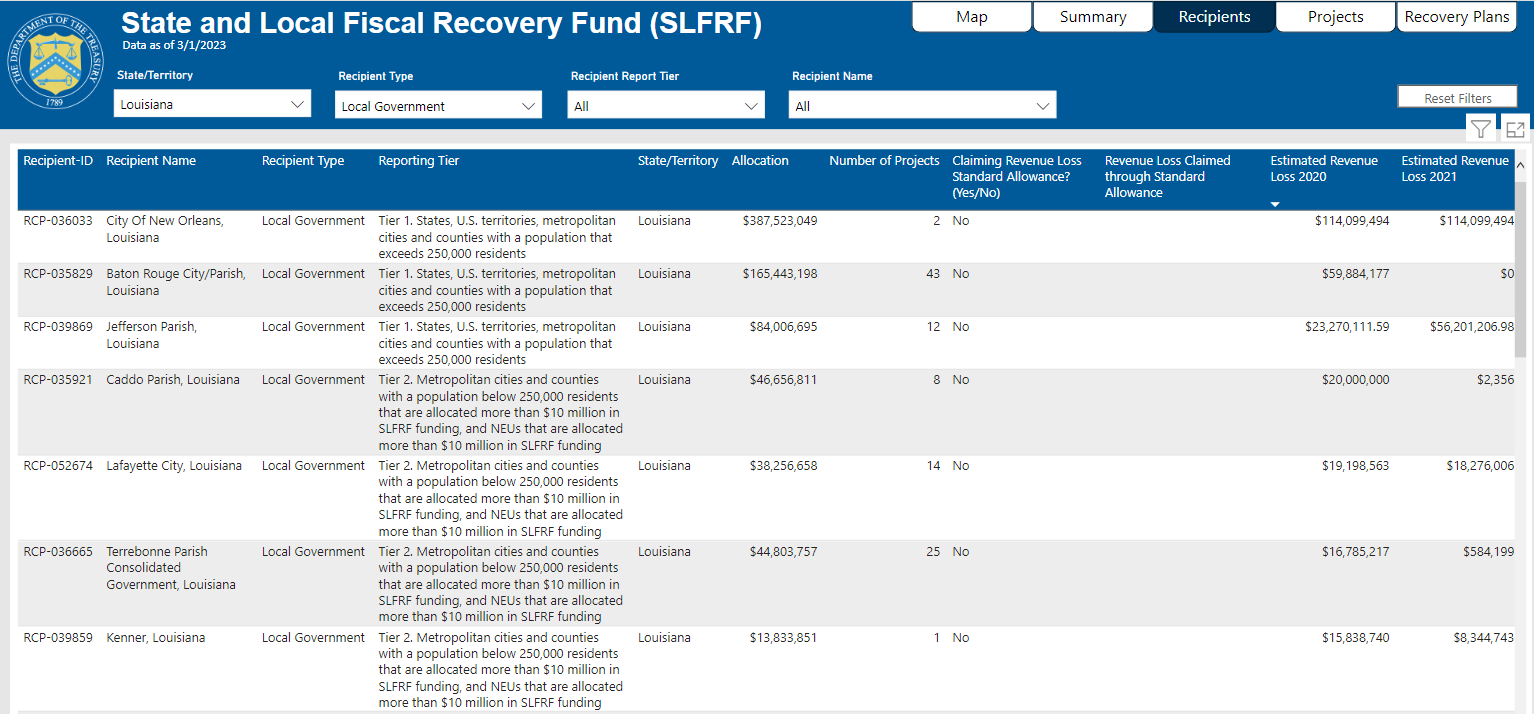This screenshot has height=714, width=1534.
Task: Open the Projects tab
Action: (x=1335, y=17)
